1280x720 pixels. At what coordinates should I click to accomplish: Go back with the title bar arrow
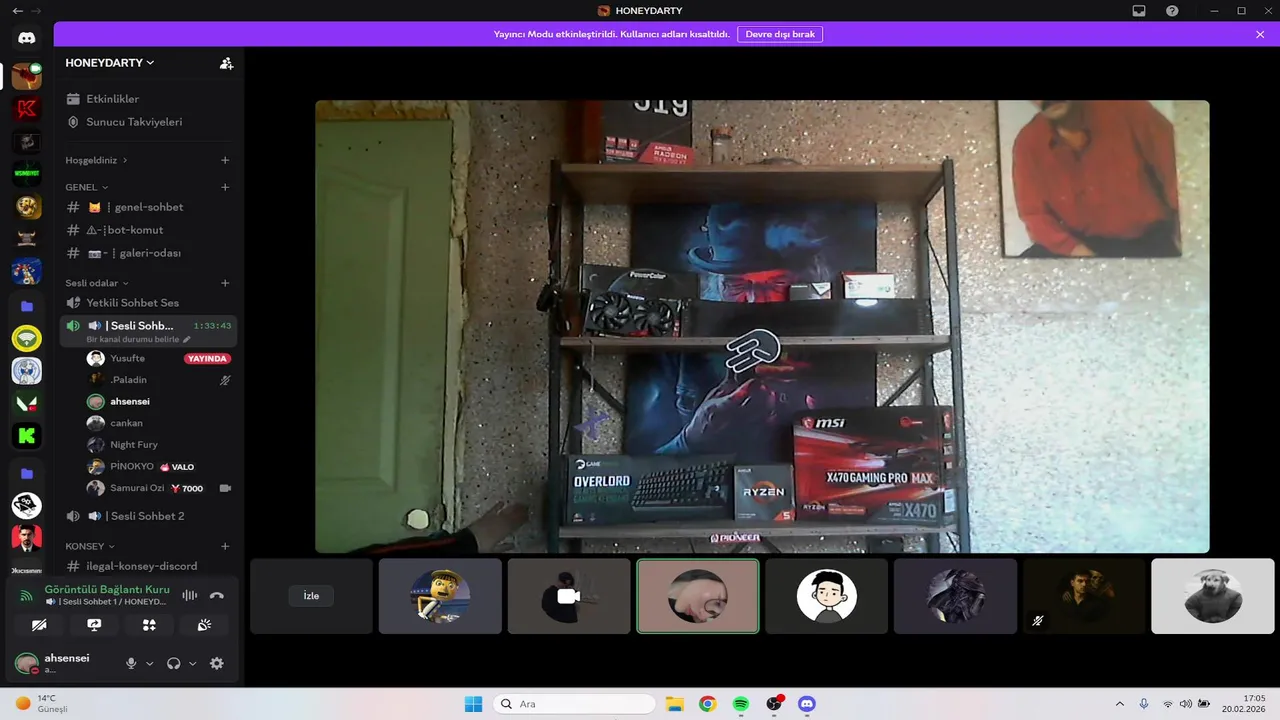pyautogui.click(x=17, y=11)
